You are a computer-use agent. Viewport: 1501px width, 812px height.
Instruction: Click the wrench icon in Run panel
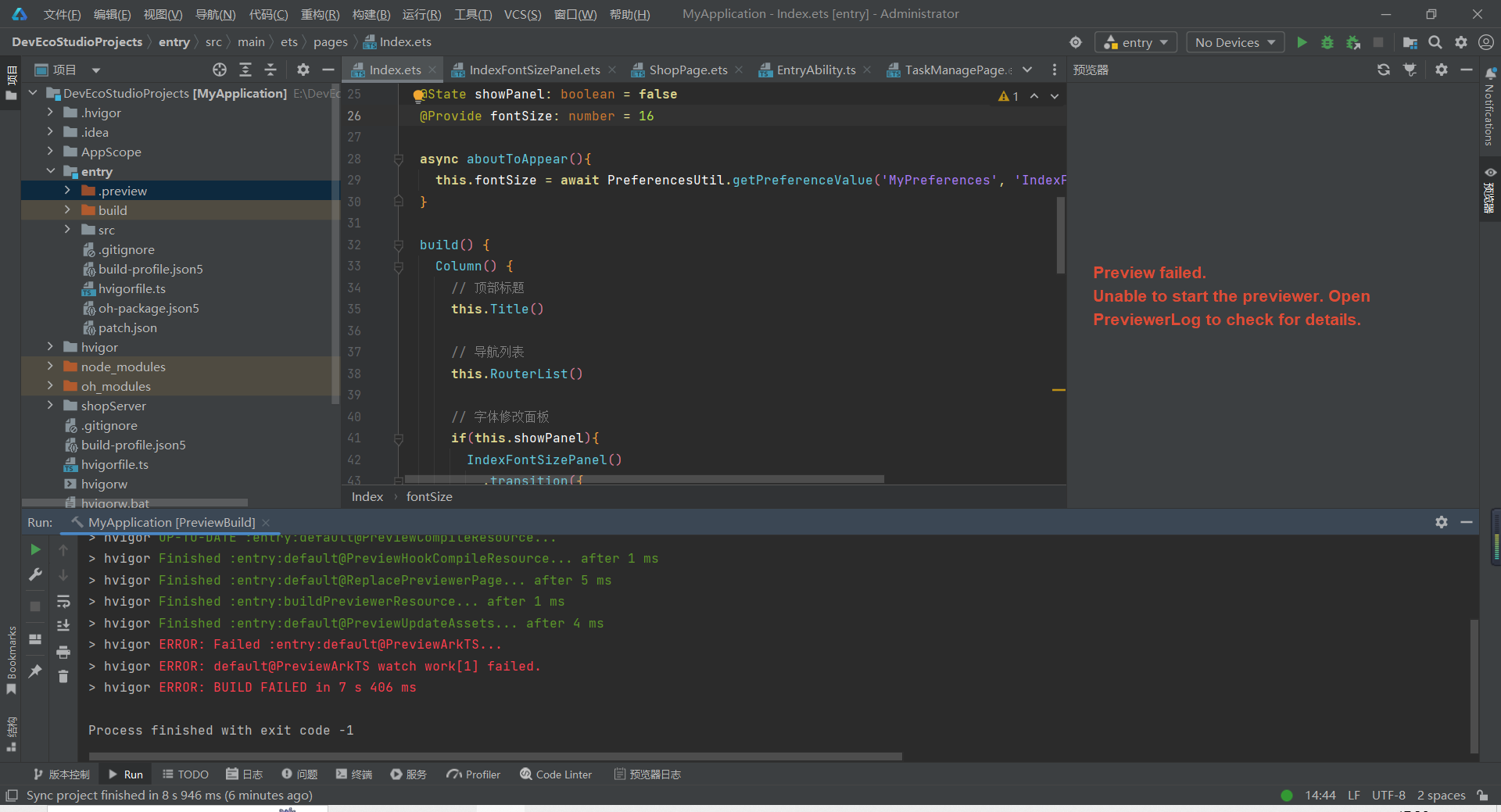point(35,574)
